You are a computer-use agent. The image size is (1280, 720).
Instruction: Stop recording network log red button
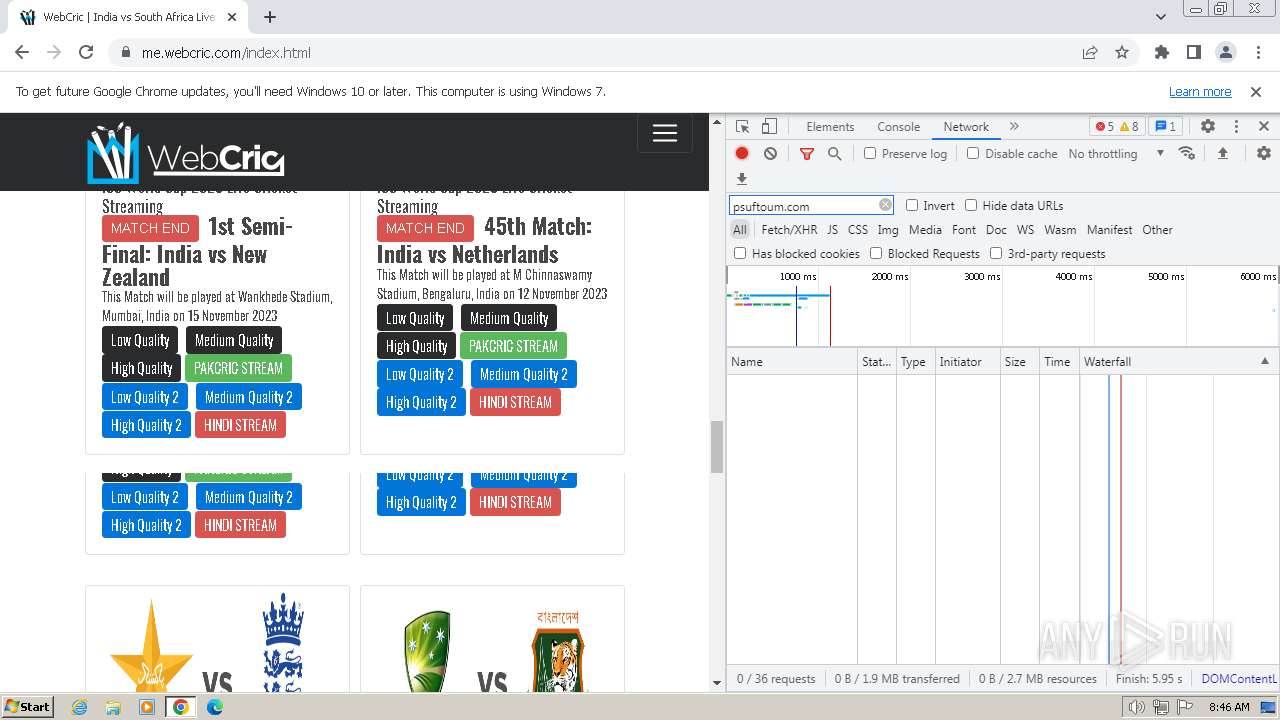[x=742, y=154]
